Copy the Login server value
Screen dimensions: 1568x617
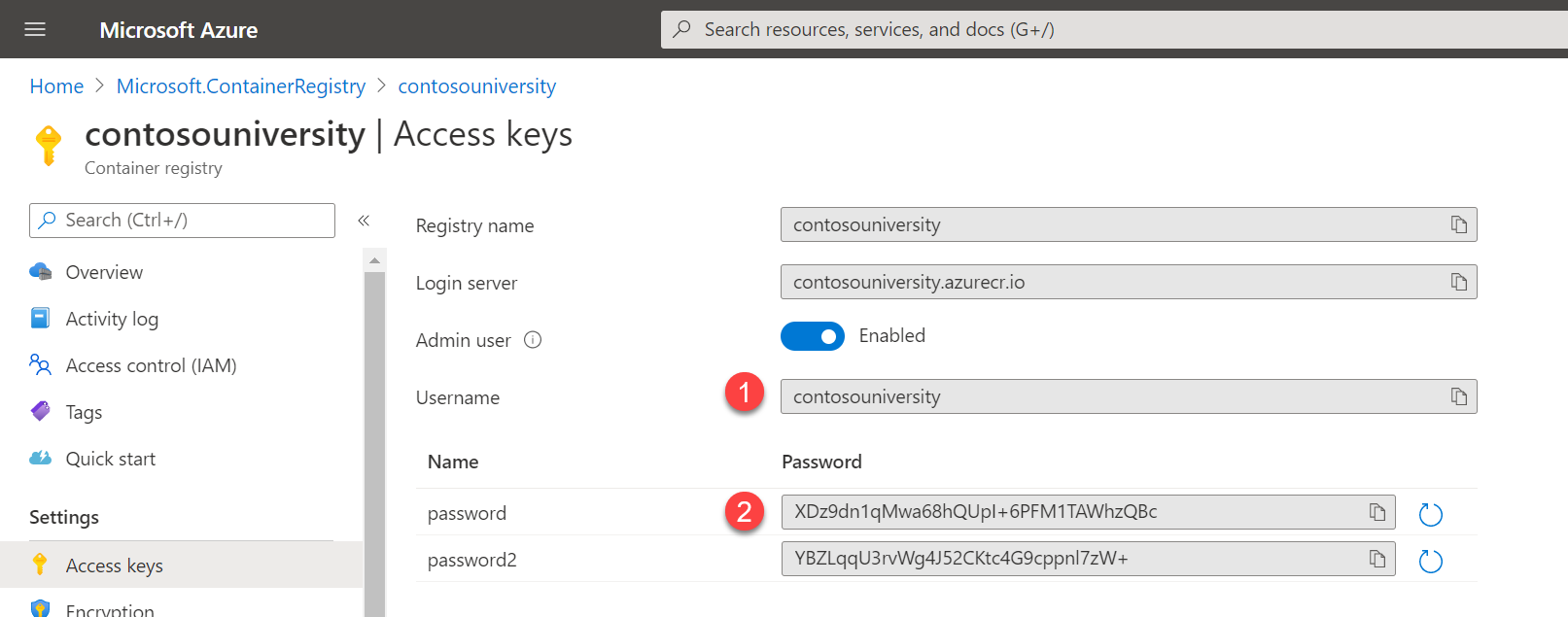[1458, 282]
